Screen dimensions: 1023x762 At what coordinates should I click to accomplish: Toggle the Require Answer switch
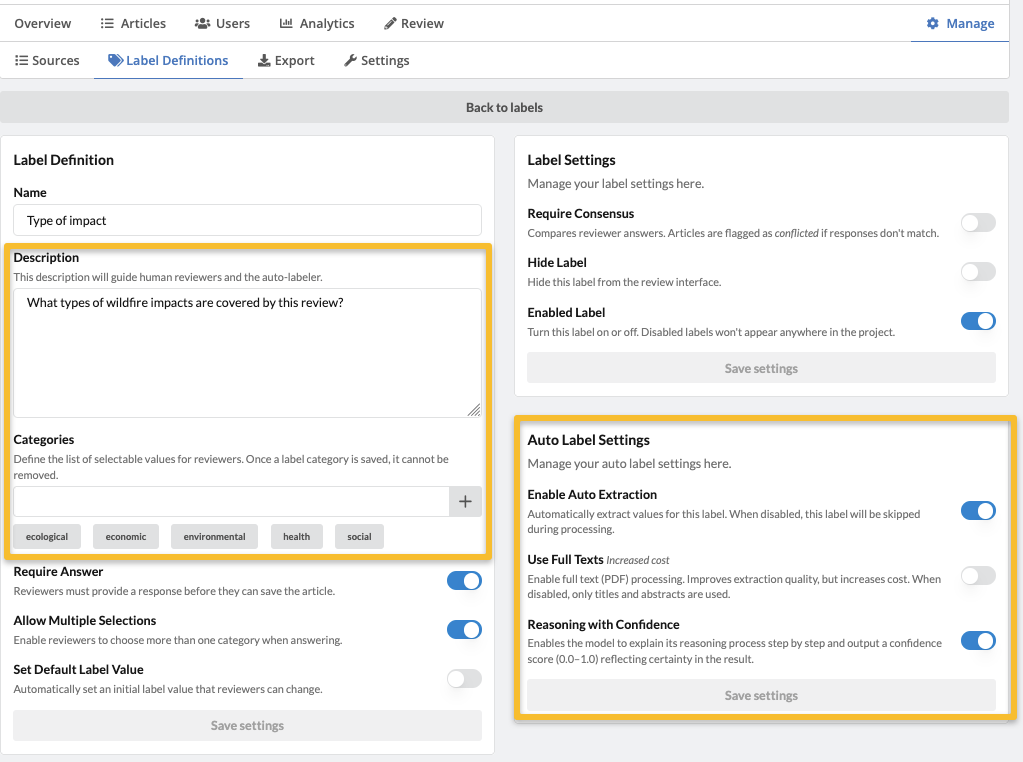[x=464, y=581]
